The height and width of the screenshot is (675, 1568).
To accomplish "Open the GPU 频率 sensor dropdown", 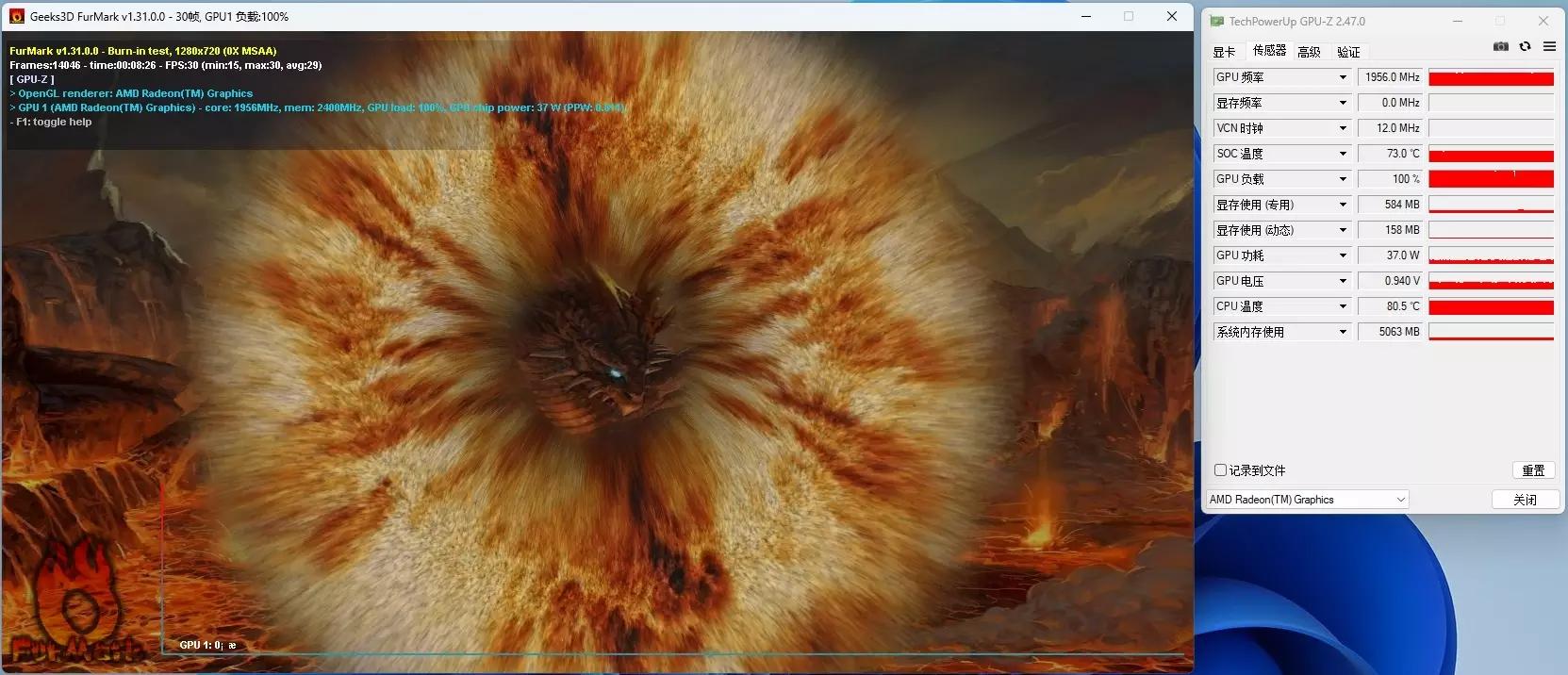I will pyautogui.click(x=1343, y=77).
